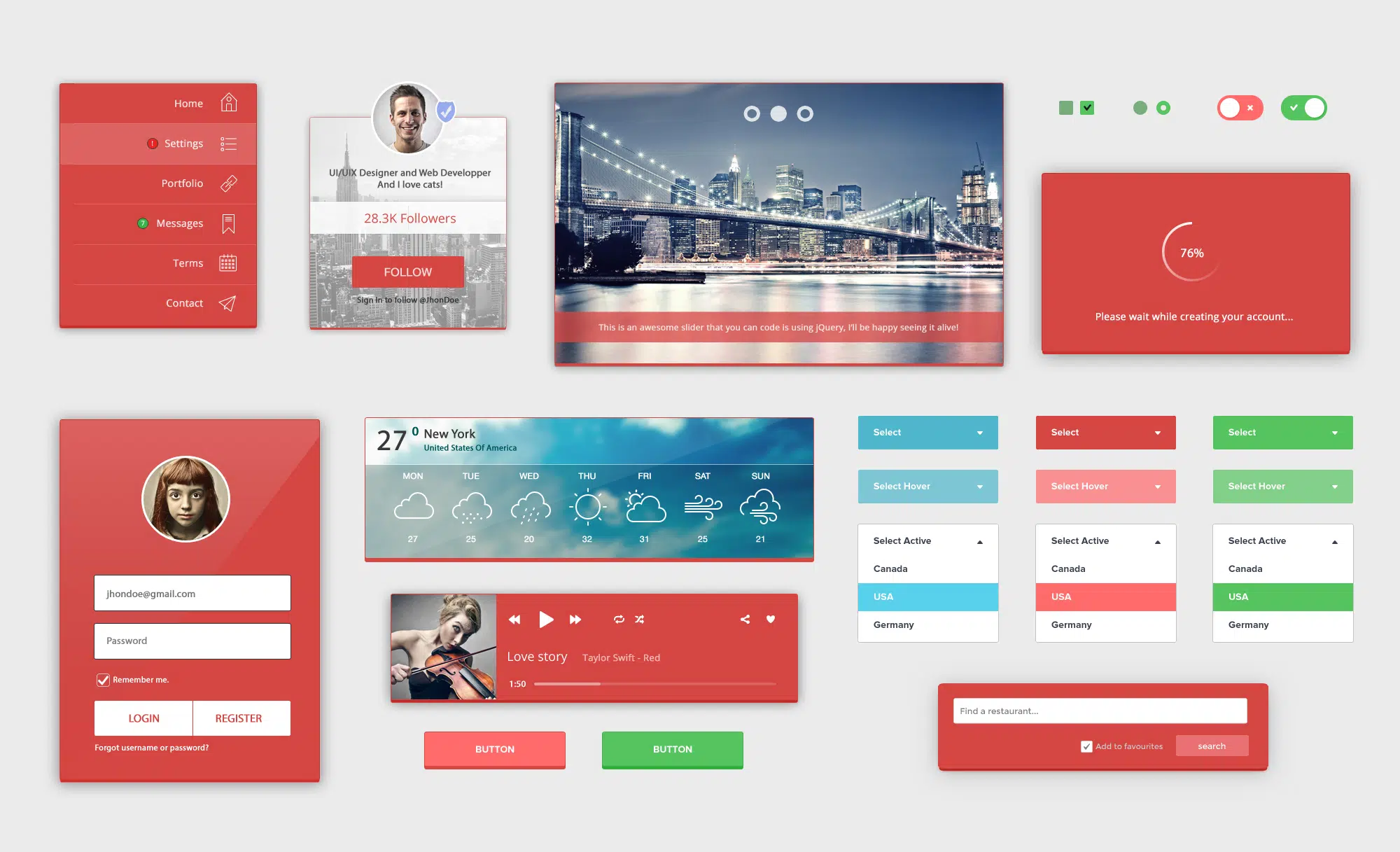Viewport: 1400px width, 852px height.
Task: Enable the Remember me checkbox
Action: [x=100, y=680]
